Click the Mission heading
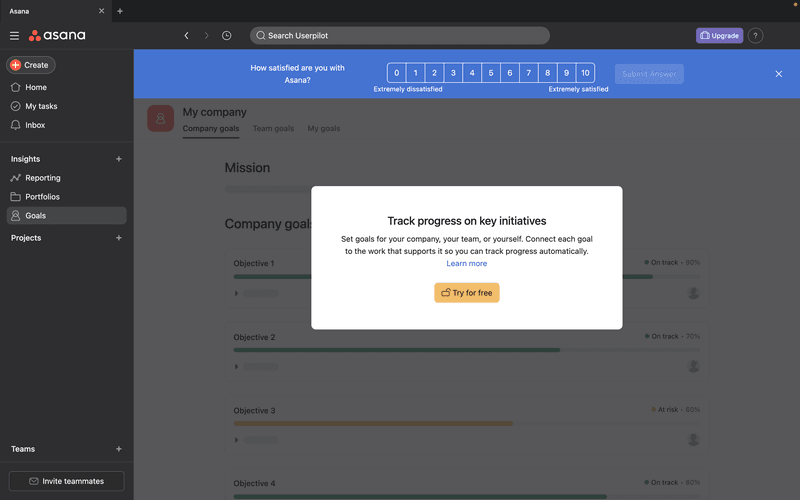The image size is (800, 500). coord(247,168)
